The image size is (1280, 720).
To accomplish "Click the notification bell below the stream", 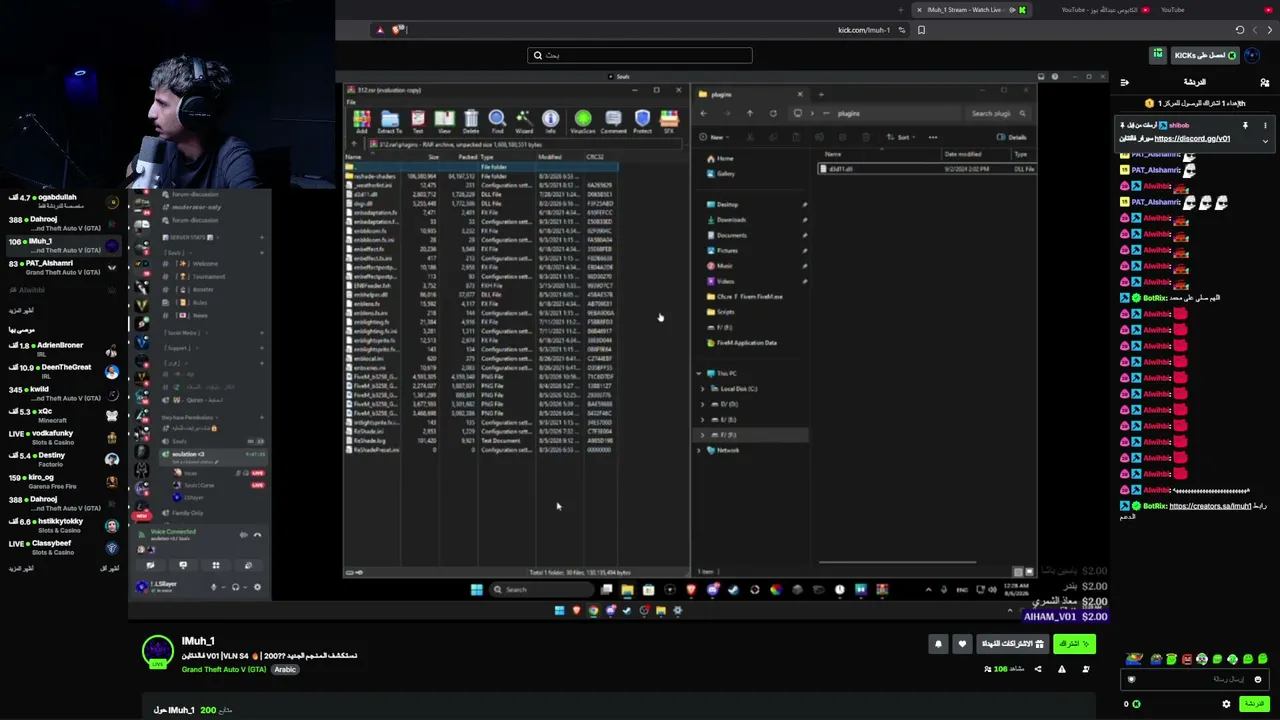I will click(x=938, y=644).
